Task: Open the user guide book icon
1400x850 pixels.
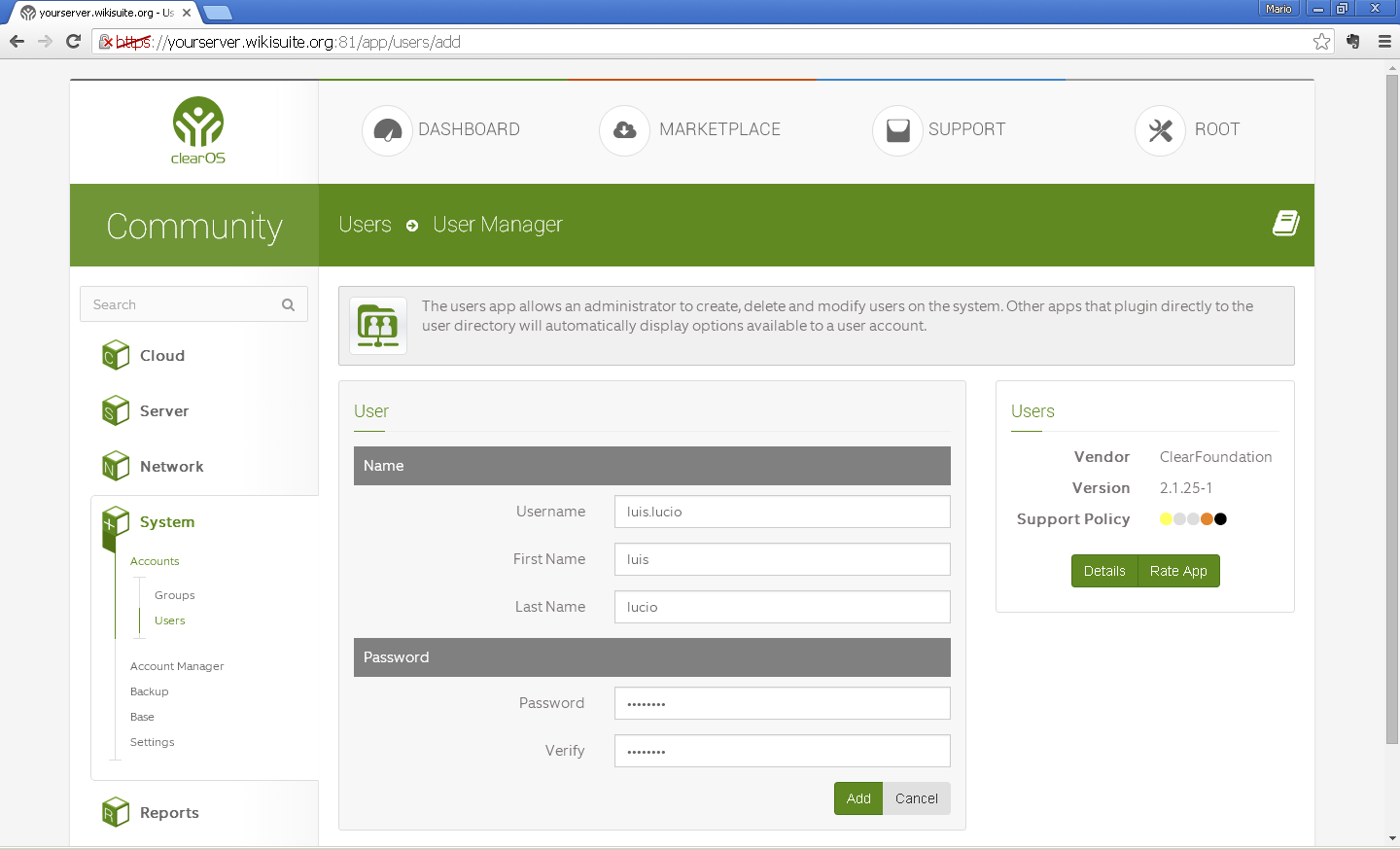Action: click(1285, 224)
